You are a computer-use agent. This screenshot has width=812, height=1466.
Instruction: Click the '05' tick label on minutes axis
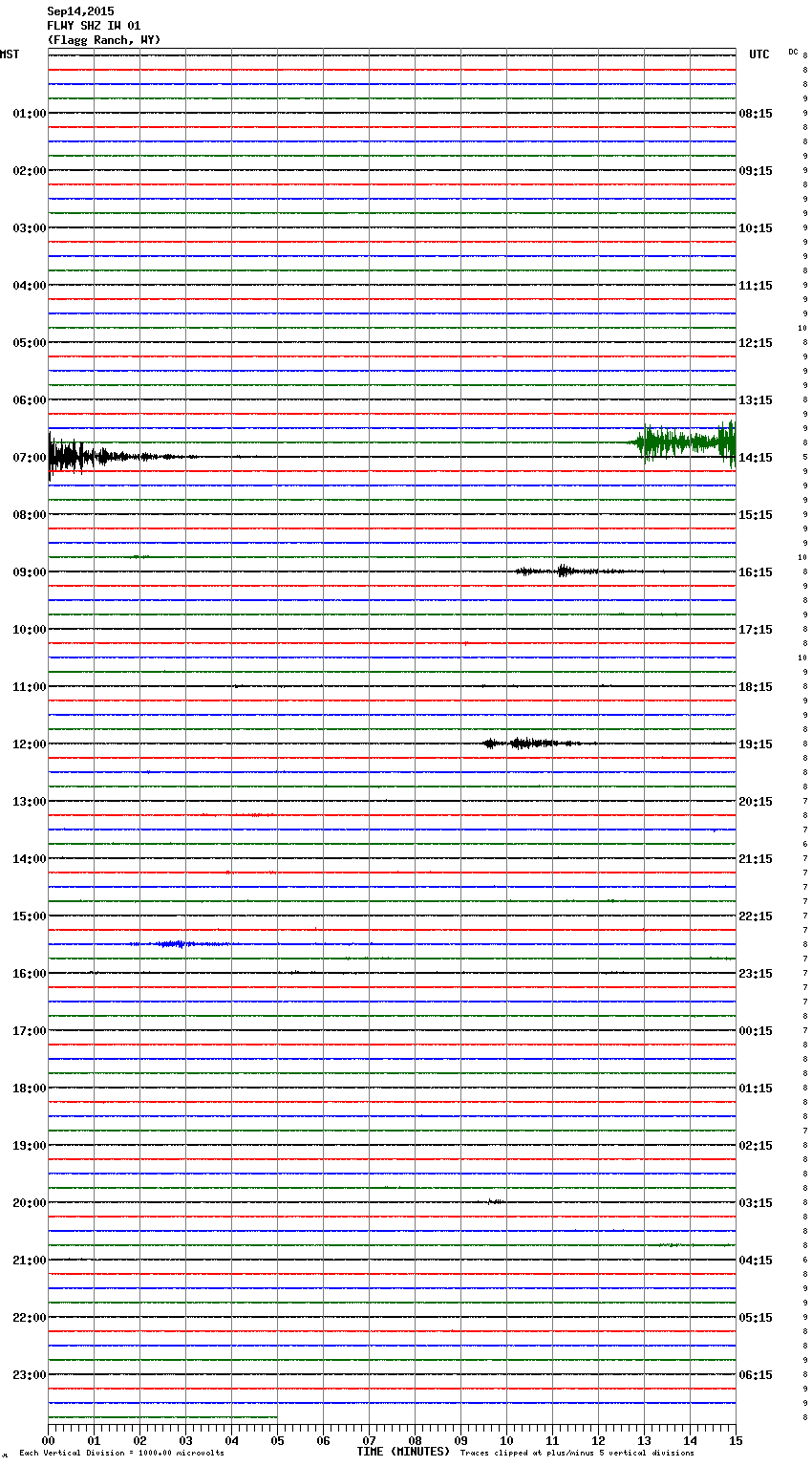click(277, 1440)
